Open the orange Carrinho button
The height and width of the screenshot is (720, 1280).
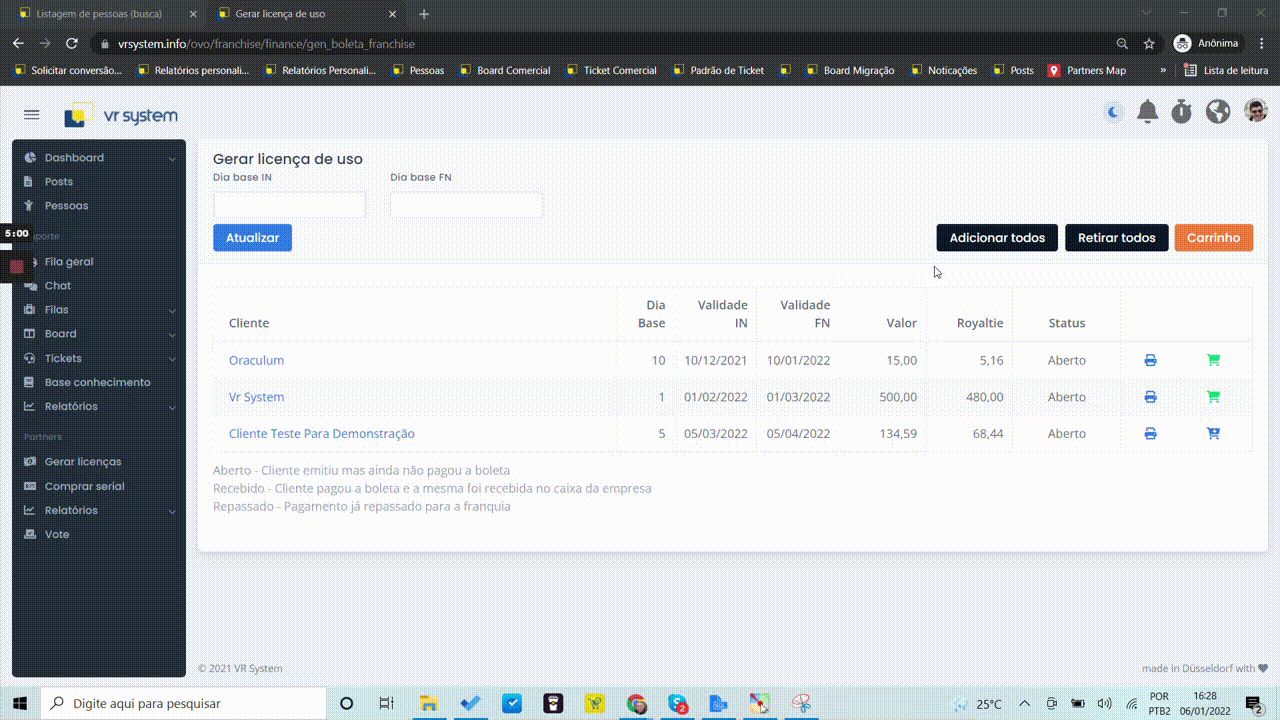(1213, 238)
